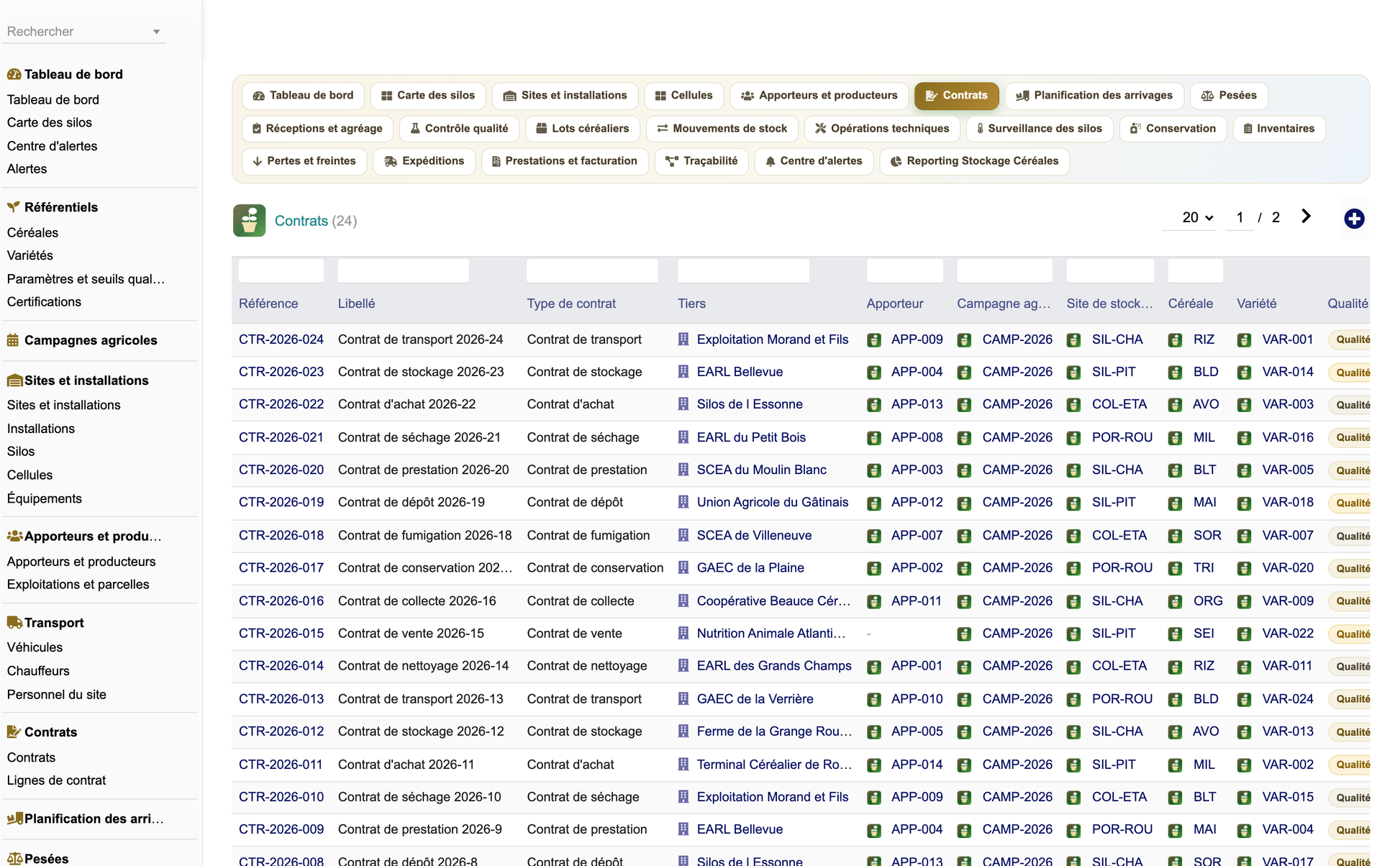Click the Libellé column filter field
The height and width of the screenshot is (866, 1400).
(x=404, y=270)
